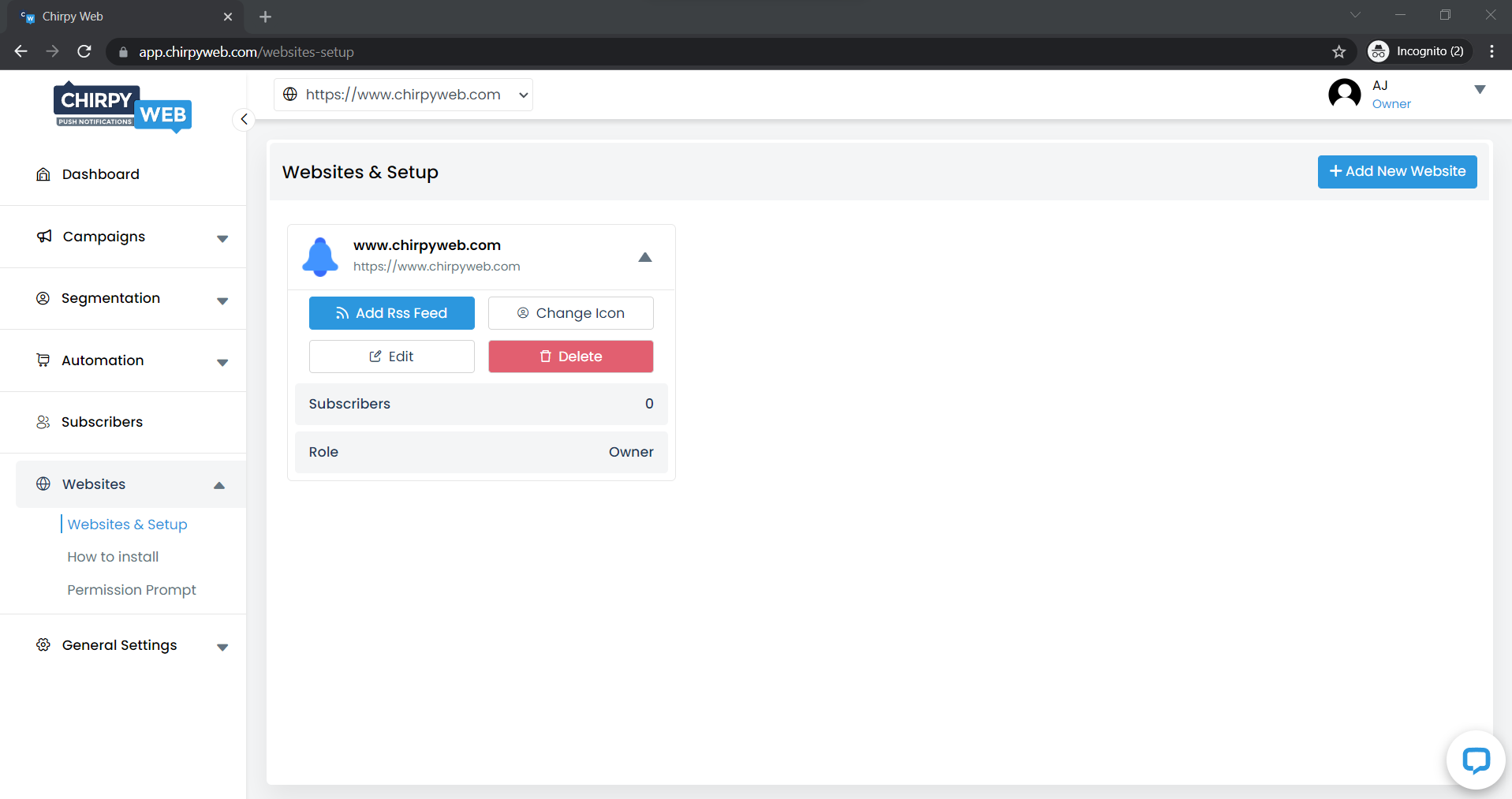Click Add Rss Feed button
This screenshot has width=1512, height=799.
[x=391, y=313]
